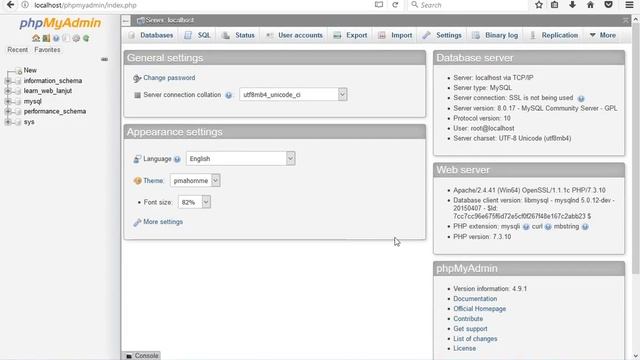640x360 pixels.
Task: Click help icon next to mysqli extension
Action: tap(526, 227)
